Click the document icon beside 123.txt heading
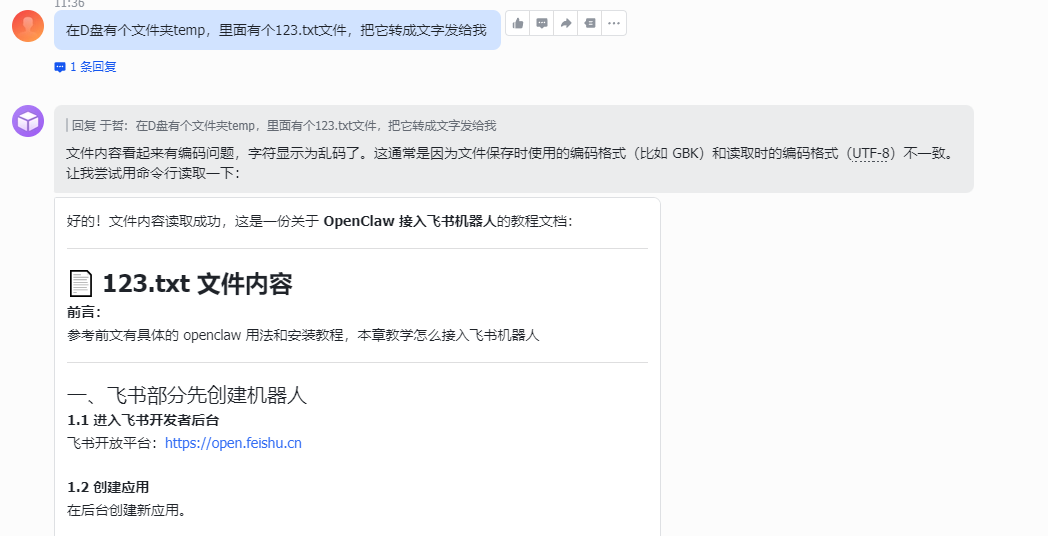Image resolution: width=1048 pixels, height=536 pixels. click(x=81, y=283)
